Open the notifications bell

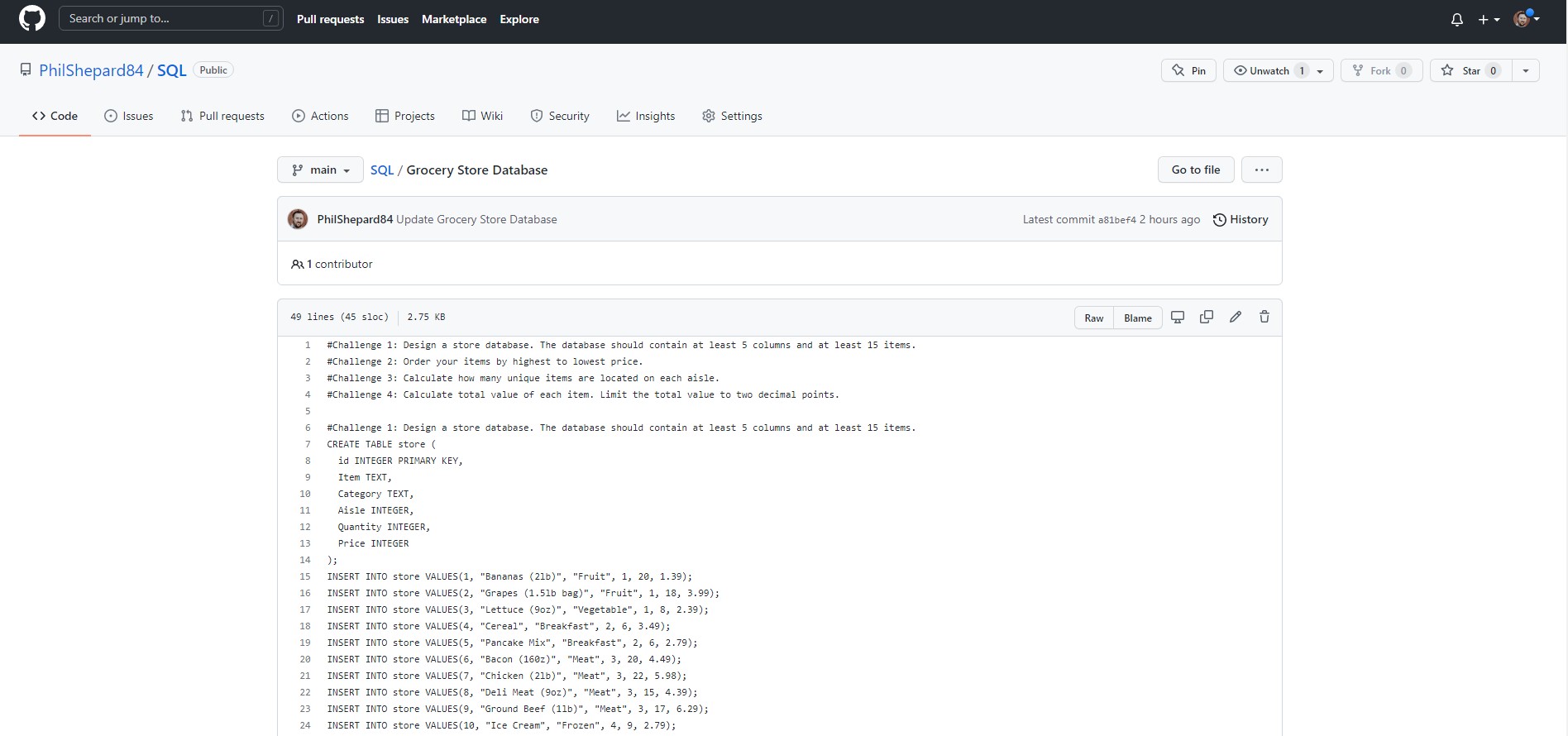click(x=1456, y=20)
